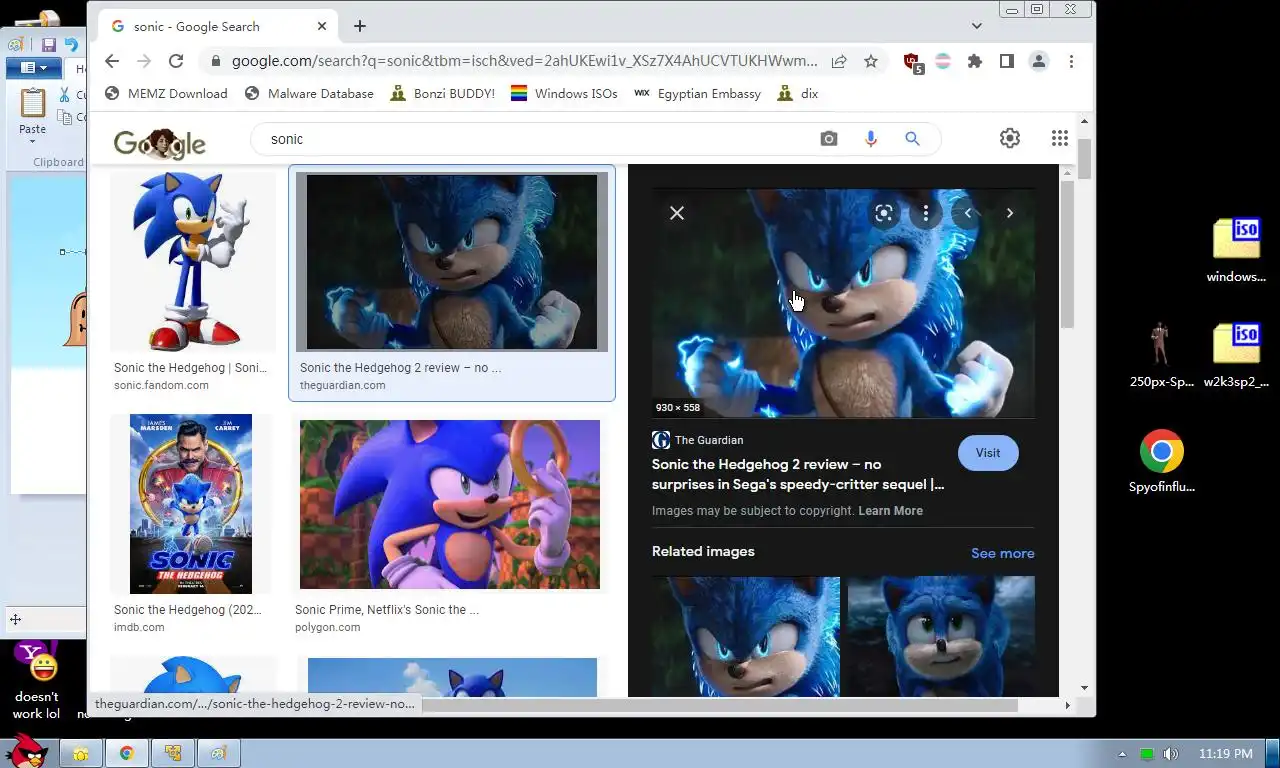Bookmark this page with the star icon
Viewport: 1280px width, 768px height.
871,61
